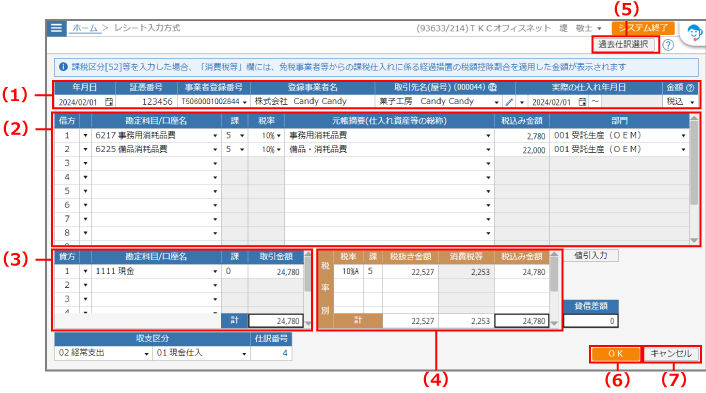Click the 値引入力 button

591,255
